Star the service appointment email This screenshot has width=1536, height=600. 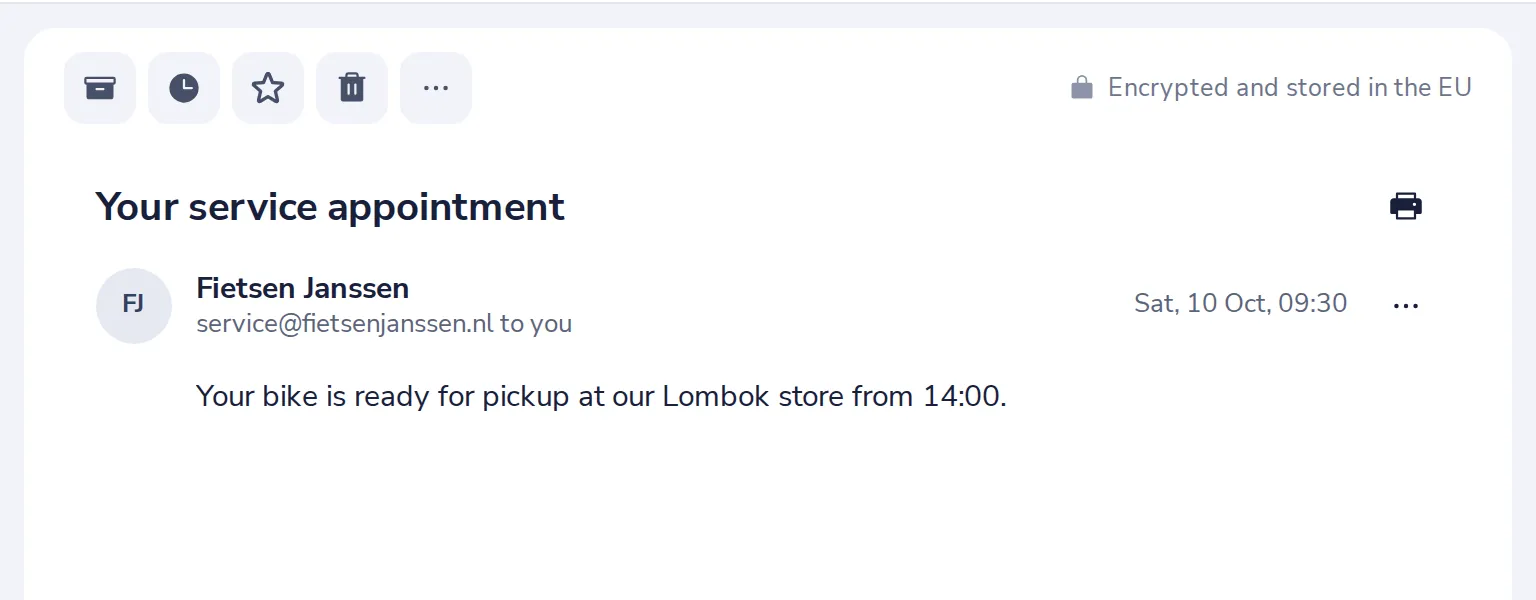268,88
